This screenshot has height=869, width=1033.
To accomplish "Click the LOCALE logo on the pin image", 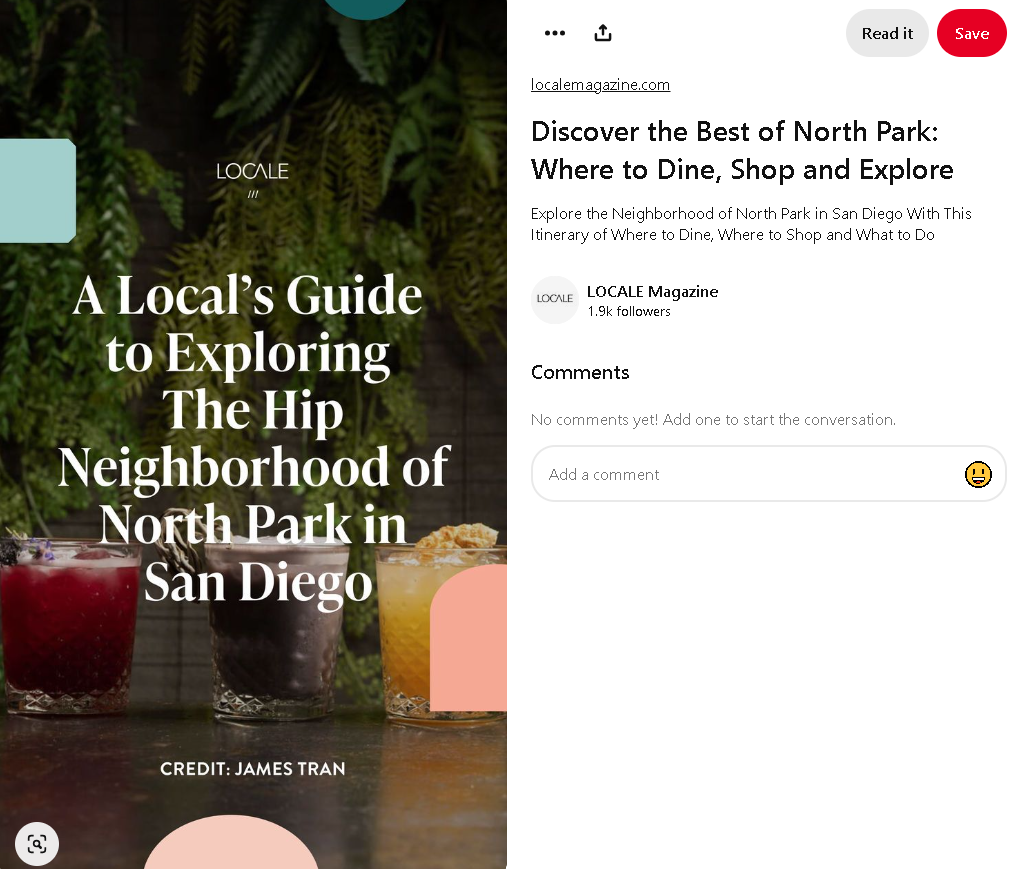I will (252, 179).
